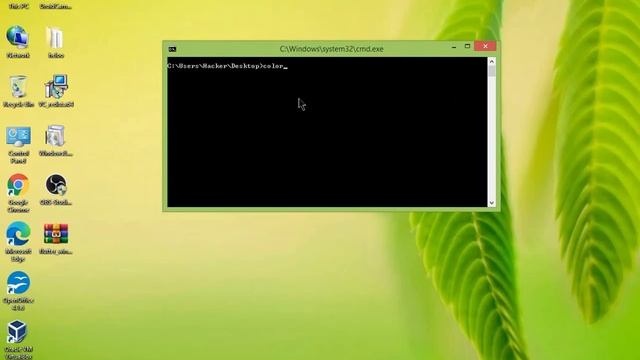Open the plain folder icon beside Network
640x360 pixels.
coord(56,41)
